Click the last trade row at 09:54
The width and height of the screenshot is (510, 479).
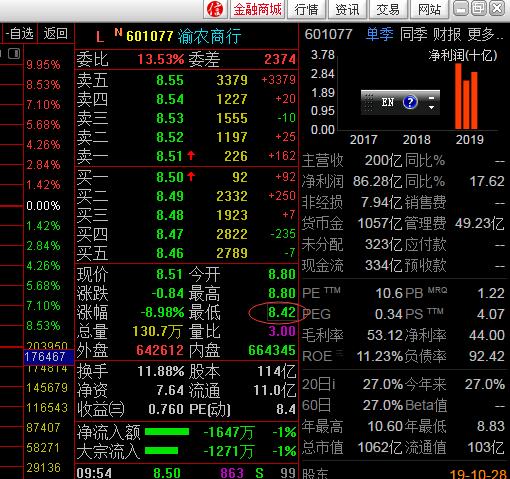(186, 473)
